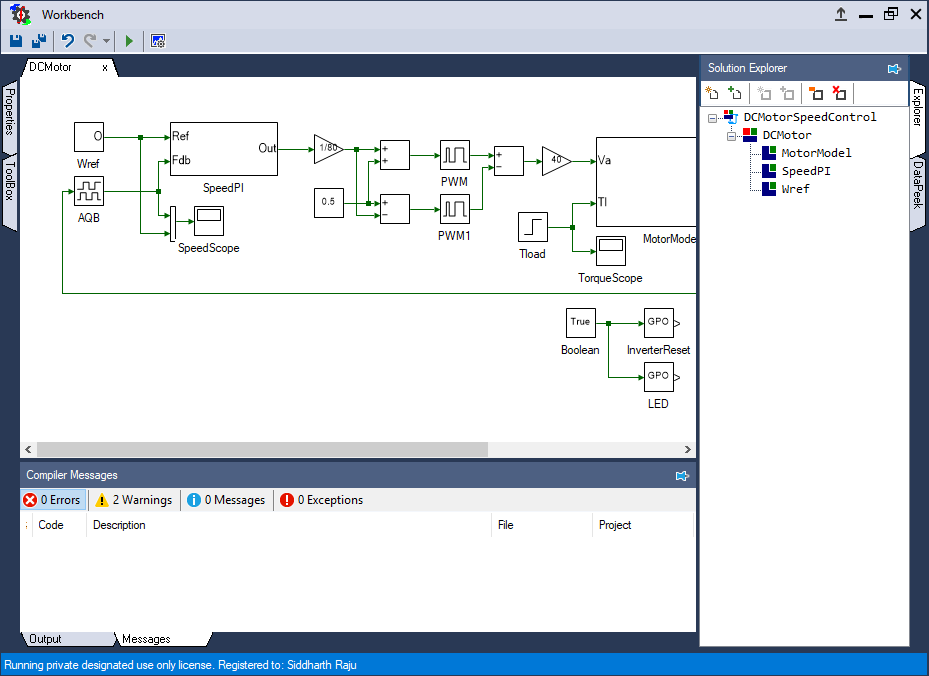Sort messages by the Description column
Image resolution: width=929 pixels, height=676 pixels.
click(x=289, y=525)
